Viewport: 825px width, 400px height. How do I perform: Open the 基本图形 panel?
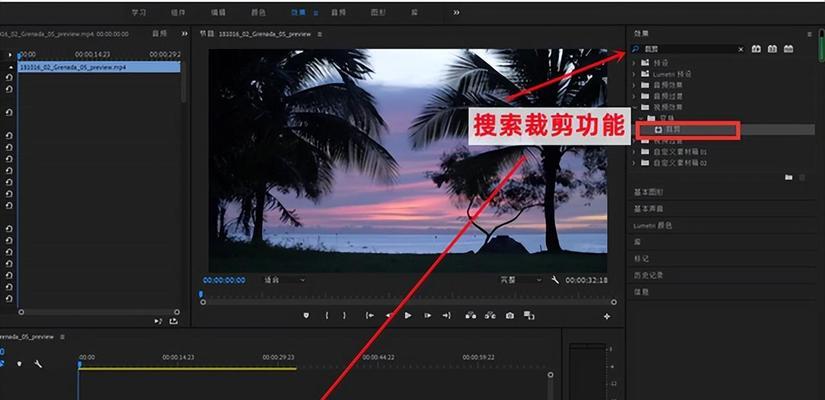pos(648,192)
